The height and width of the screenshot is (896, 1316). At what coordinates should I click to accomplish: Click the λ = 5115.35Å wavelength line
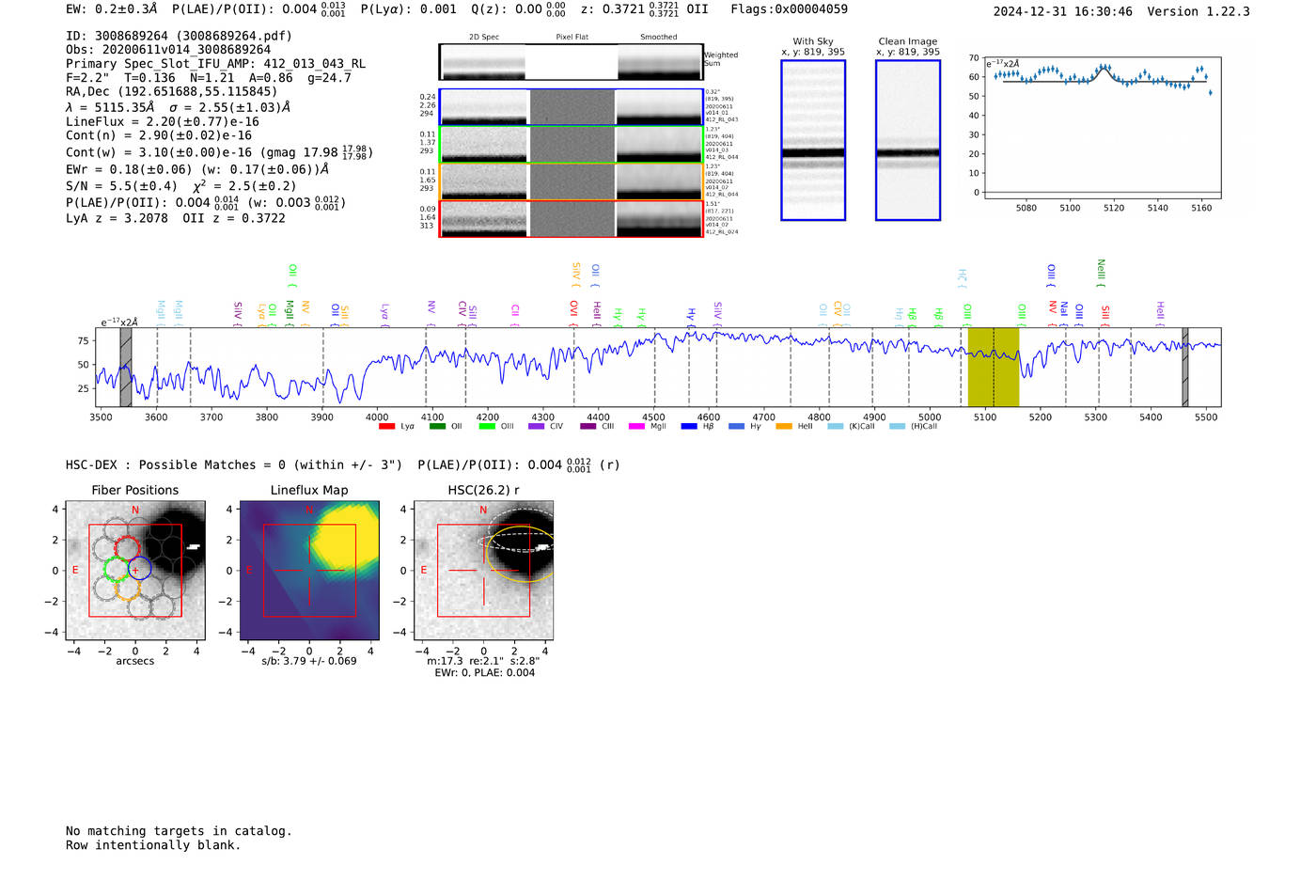pyautogui.click(x=178, y=107)
